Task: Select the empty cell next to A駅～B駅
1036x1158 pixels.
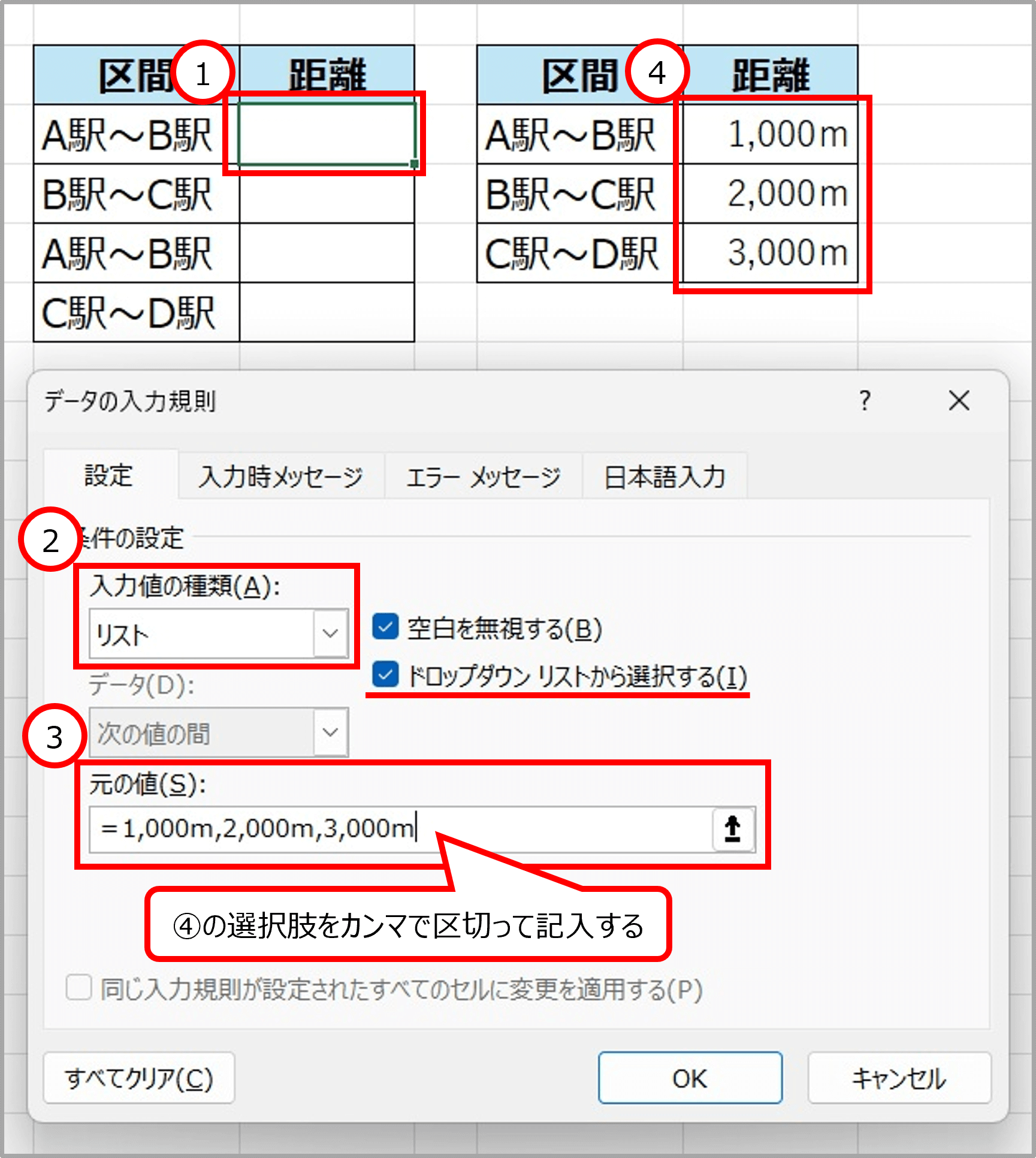Action: (x=327, y=133)
